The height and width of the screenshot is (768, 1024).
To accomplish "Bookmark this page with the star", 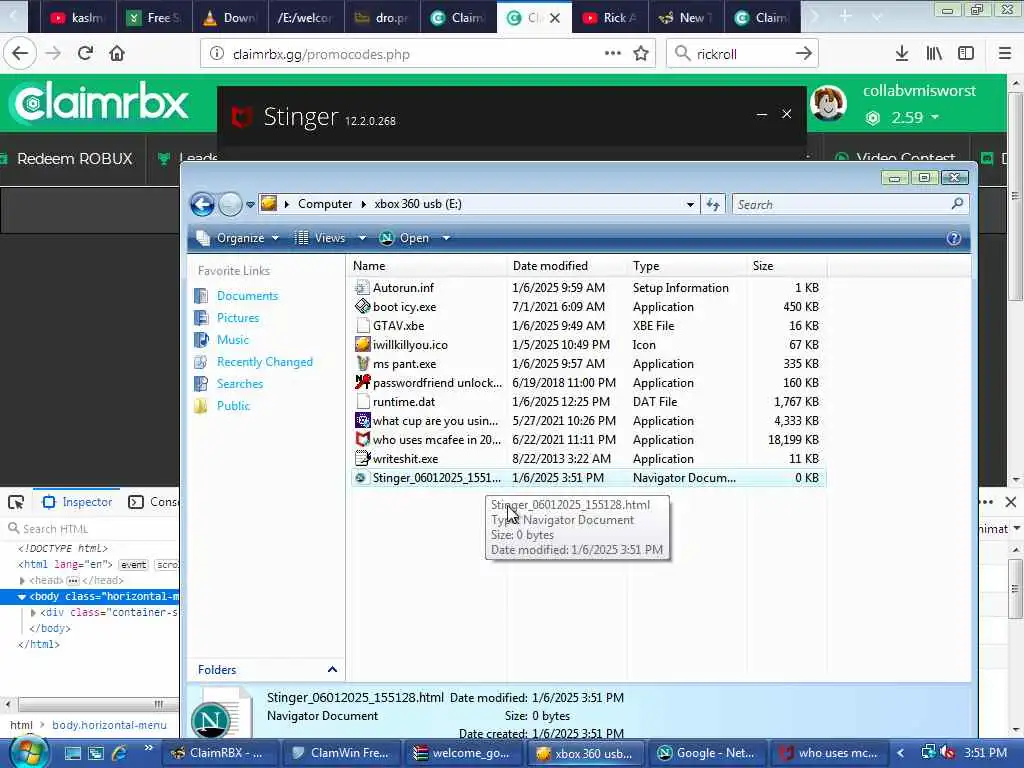I will click(641, 54).
